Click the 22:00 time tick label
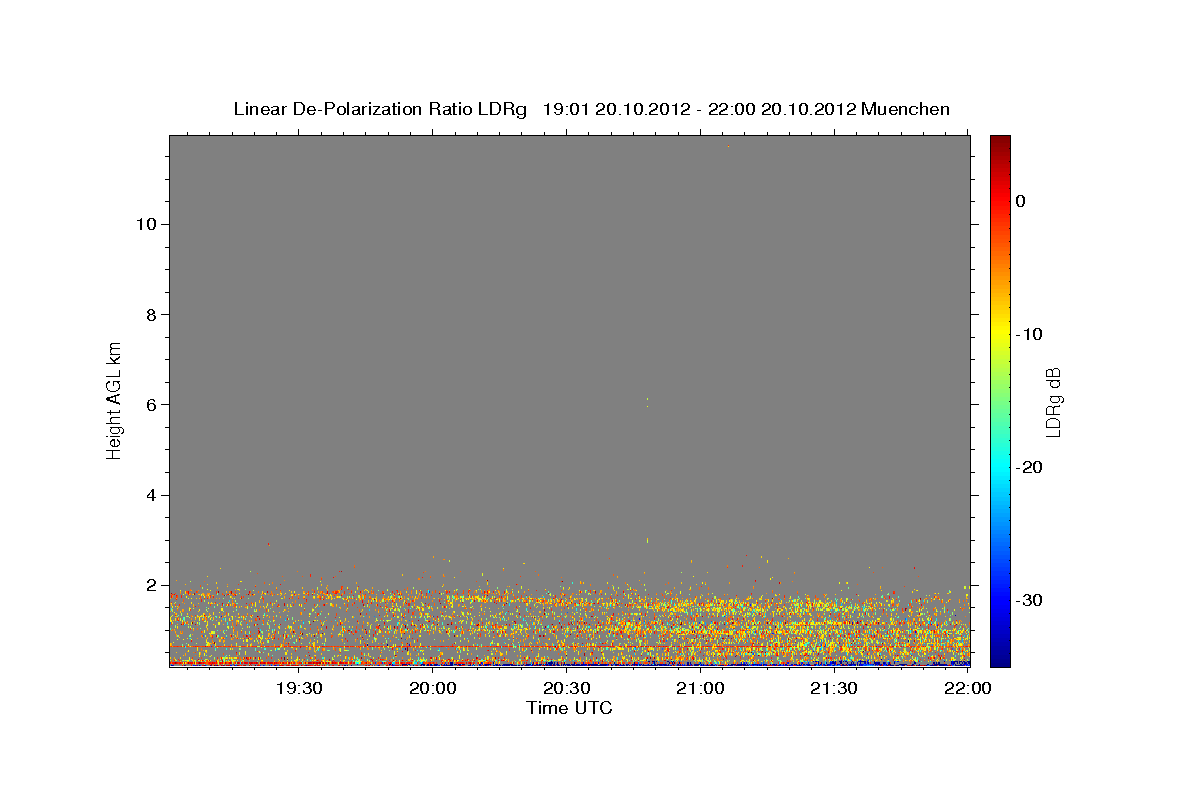The height and width of the screenshot is (800, 1200). click(x=967, y=689)
